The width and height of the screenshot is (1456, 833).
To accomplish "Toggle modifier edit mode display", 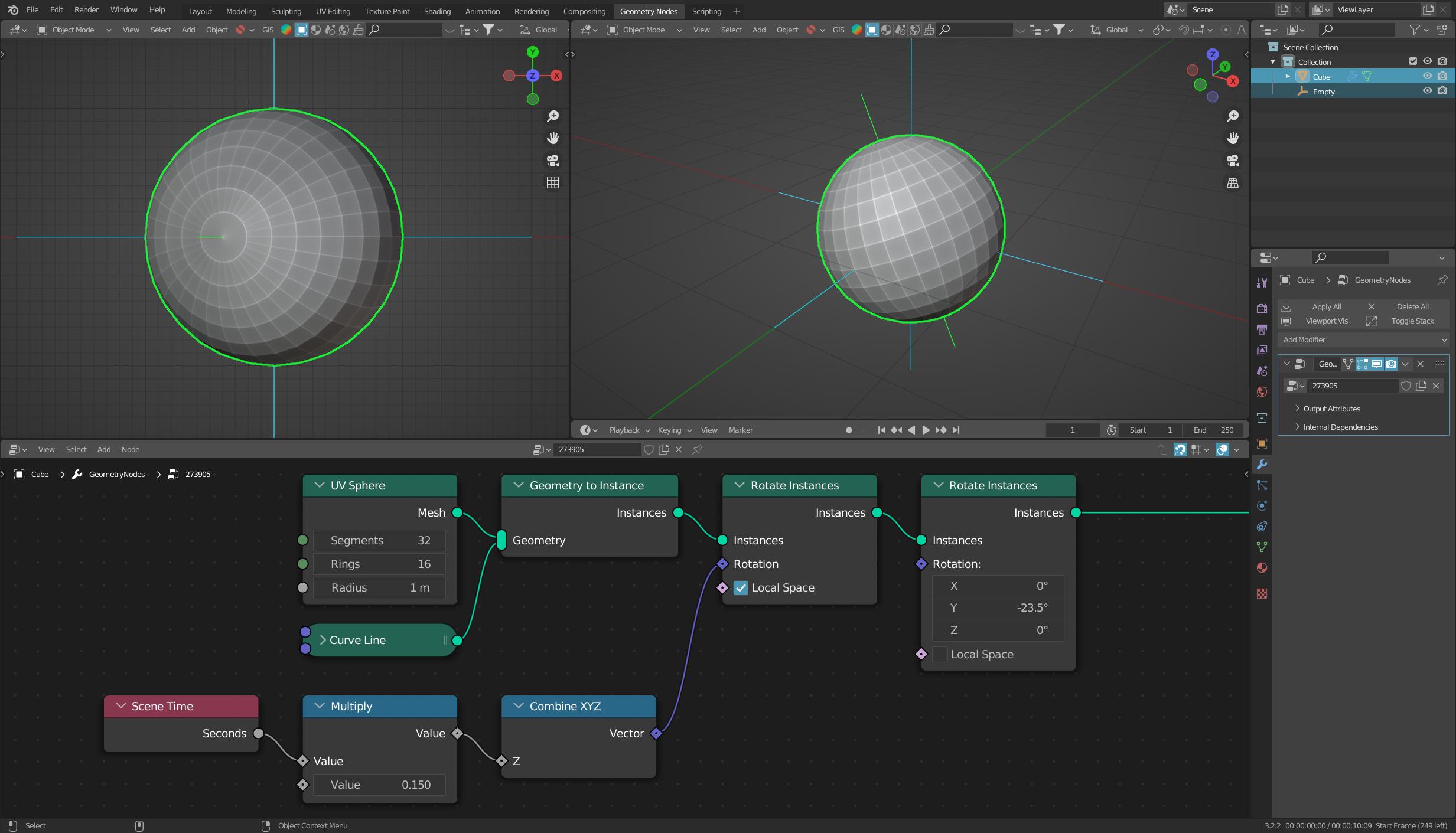I will point(1363,364).
